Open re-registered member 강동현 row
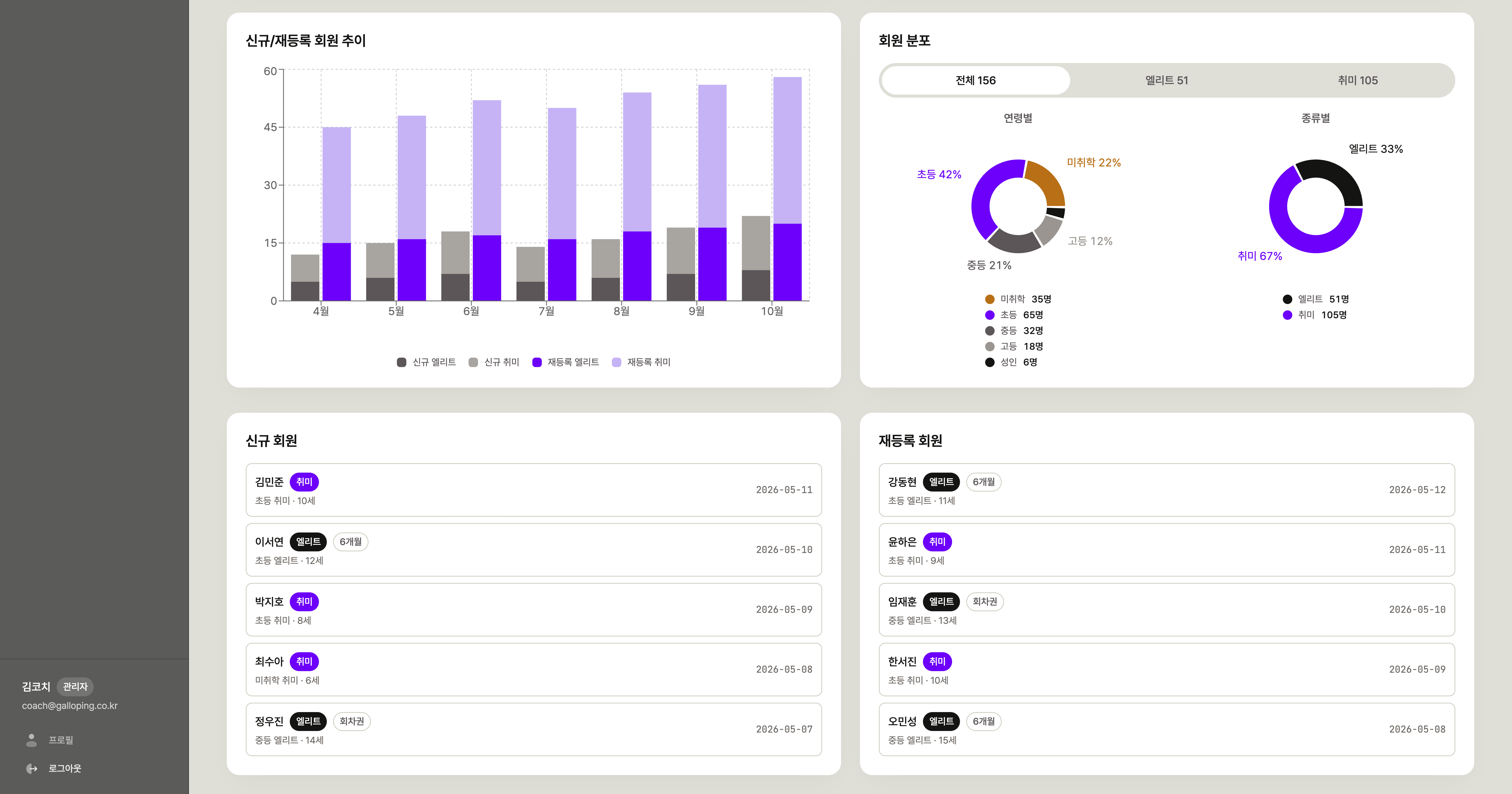 (1167, 490)
